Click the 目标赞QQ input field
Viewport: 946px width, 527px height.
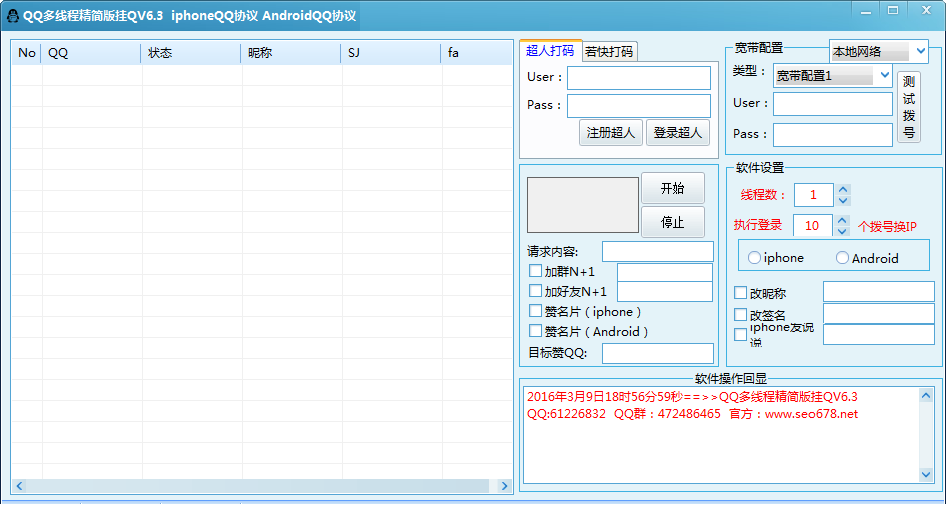658,353
